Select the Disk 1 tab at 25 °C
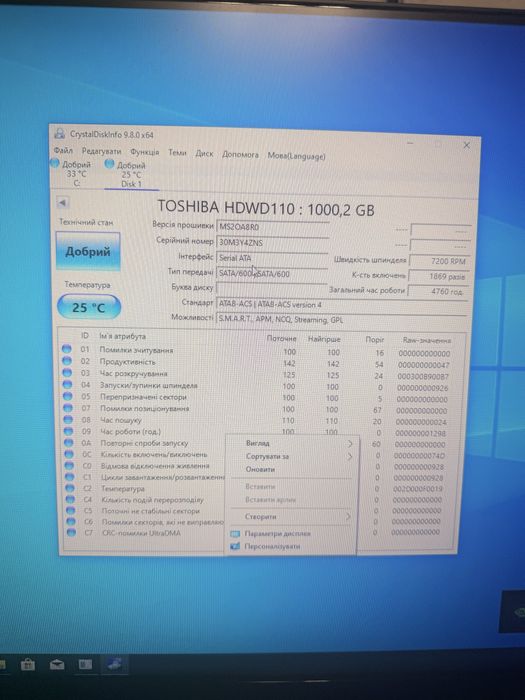Screen dimensions: 525x700 click(x=129, y=175)
